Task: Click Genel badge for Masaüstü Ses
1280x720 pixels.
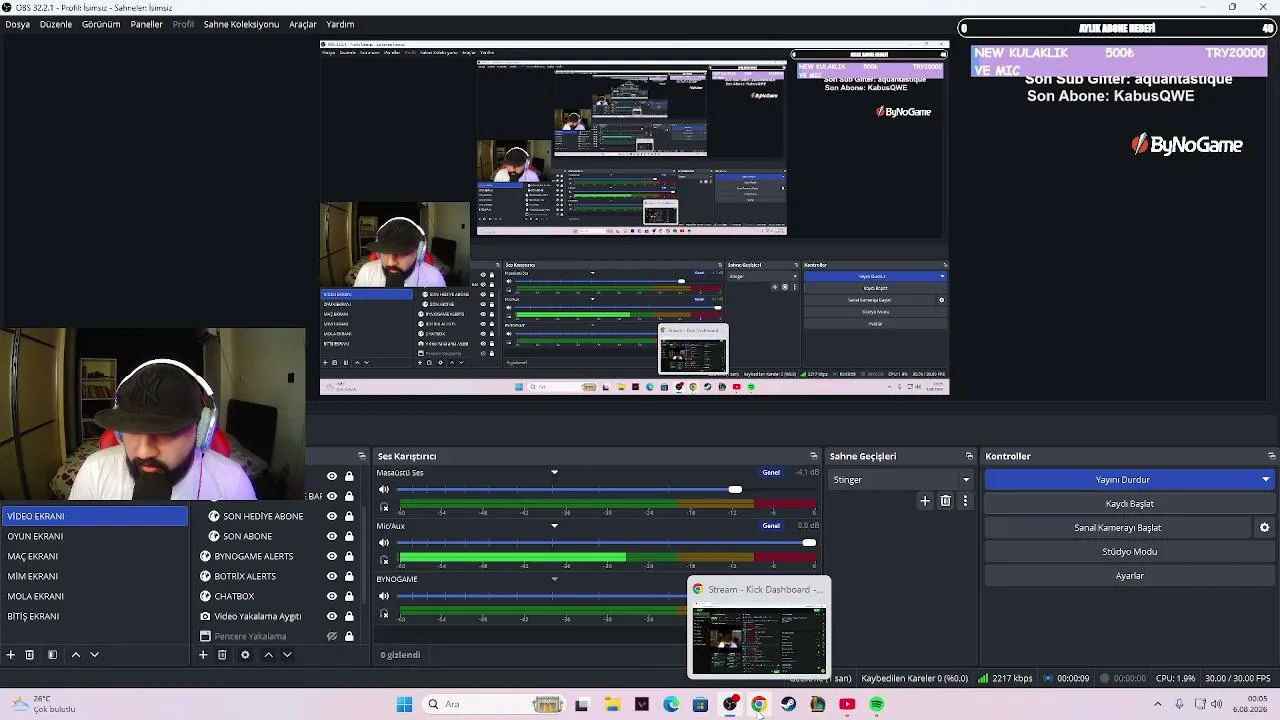Action: pyautogui.click(x=771, y=473)
